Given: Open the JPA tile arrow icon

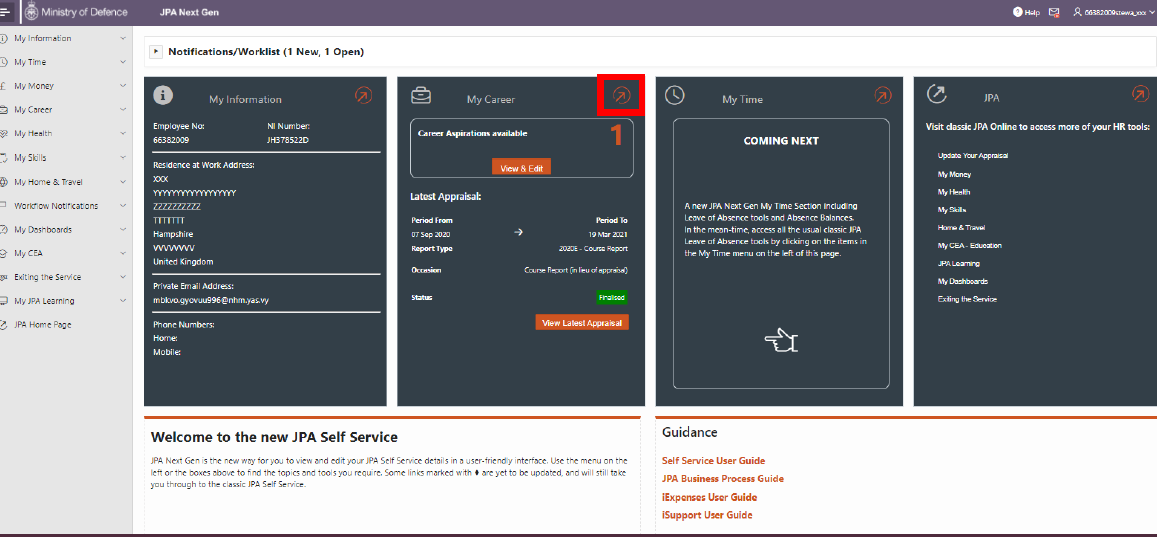Looking at the screenshot, I should click(x=1140, y=94).
